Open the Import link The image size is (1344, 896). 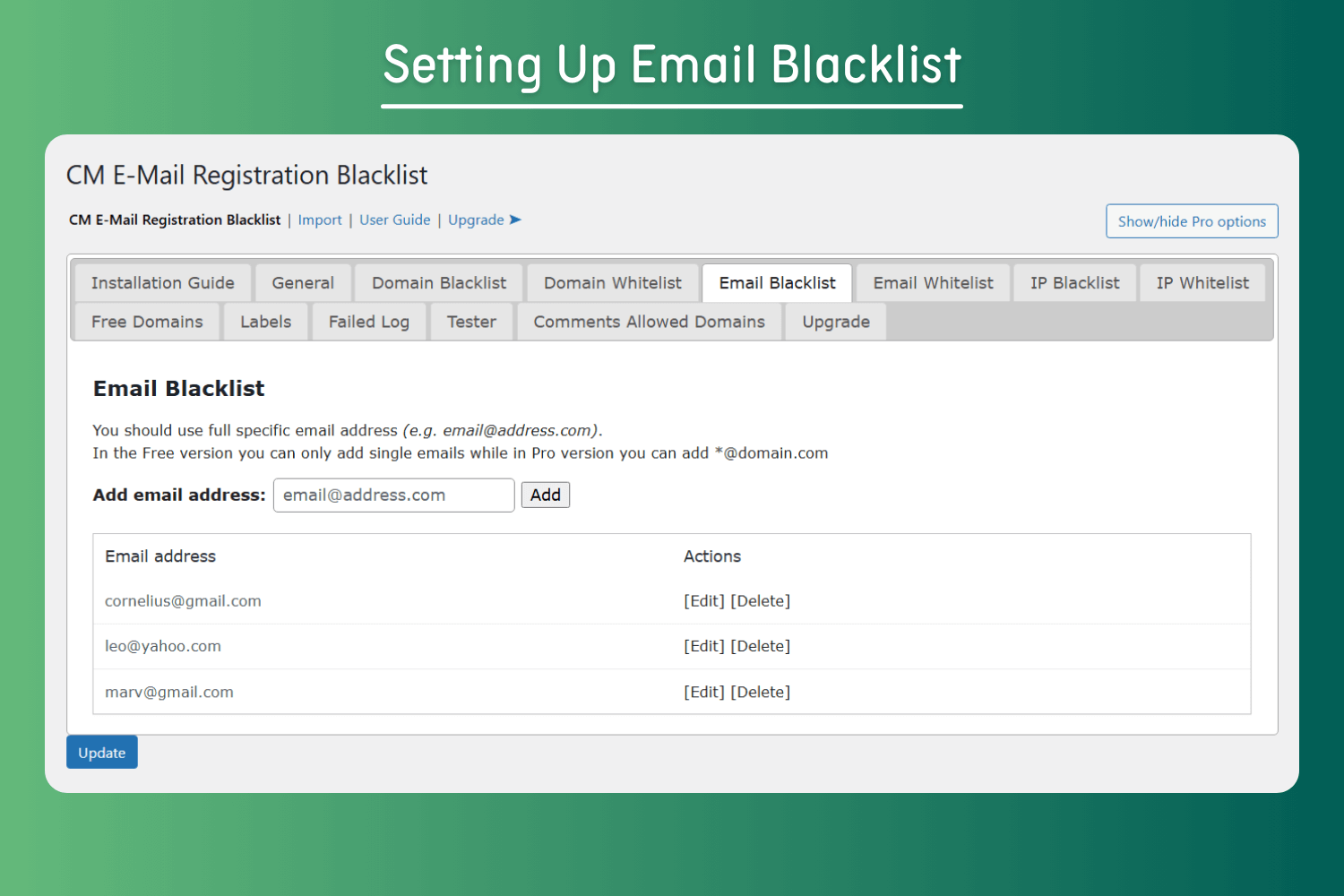[x=320, y=220]
